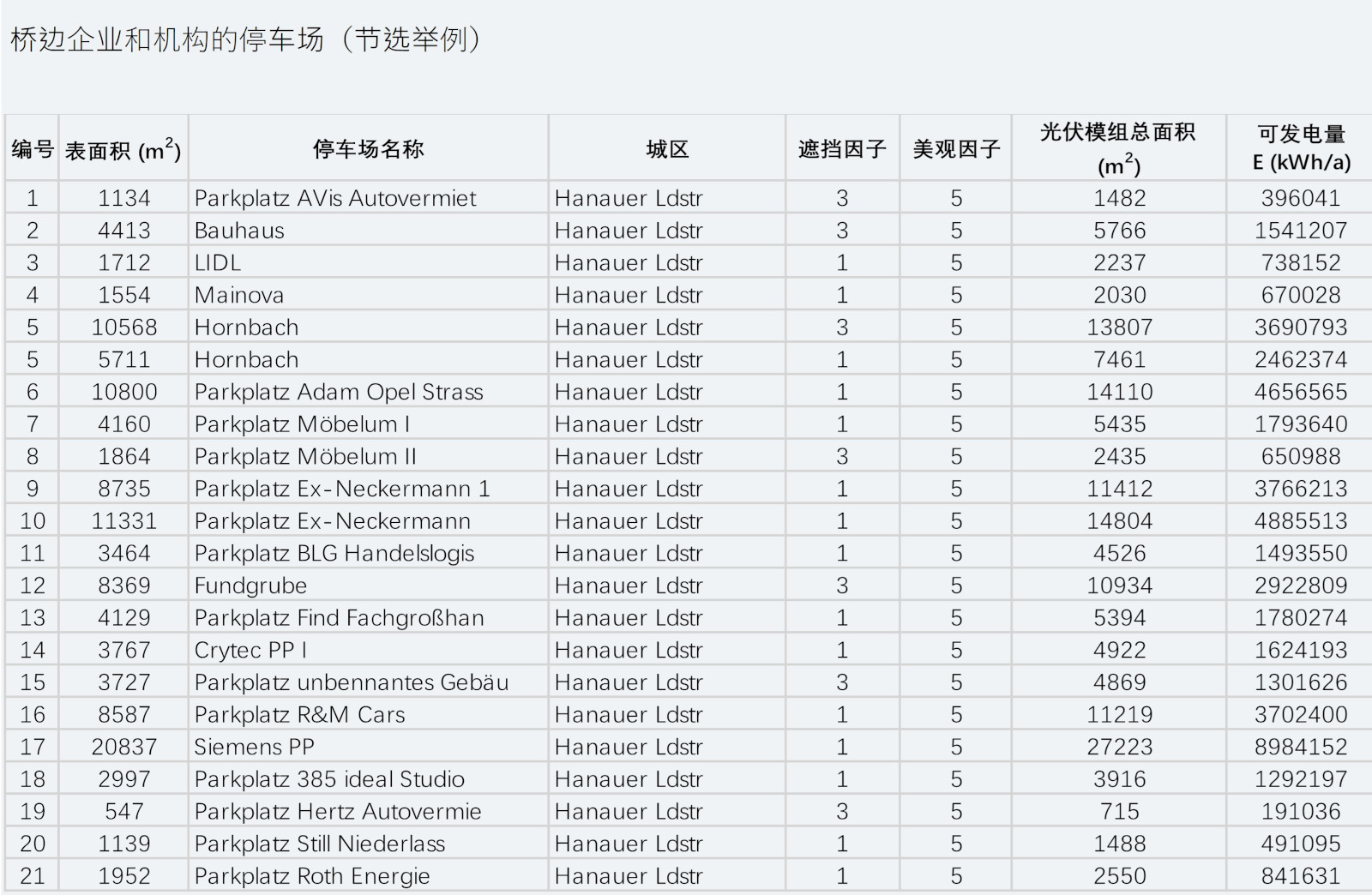
Task: Click energy value 191036
Action: (1301, 812)
